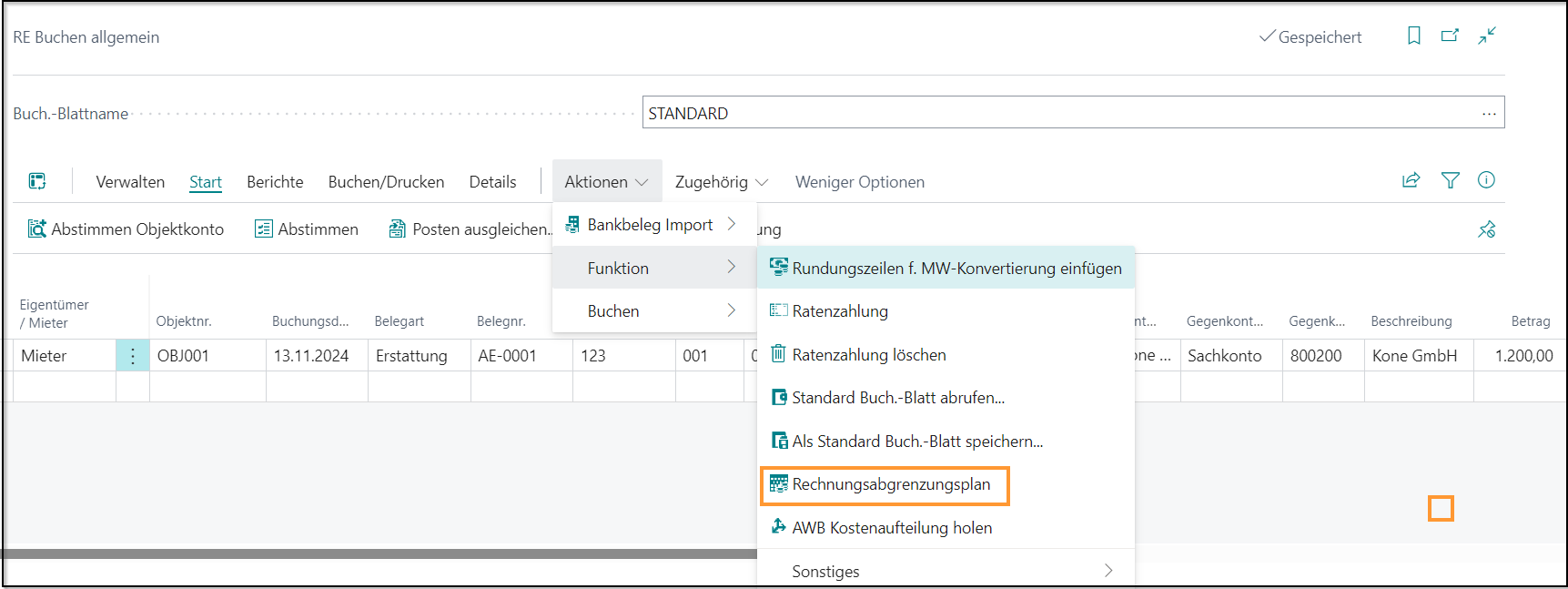Choose Ratenzahlung löschen menu entry
Viewport: 1568px width, 589px height.
click(x=868, y=355)
